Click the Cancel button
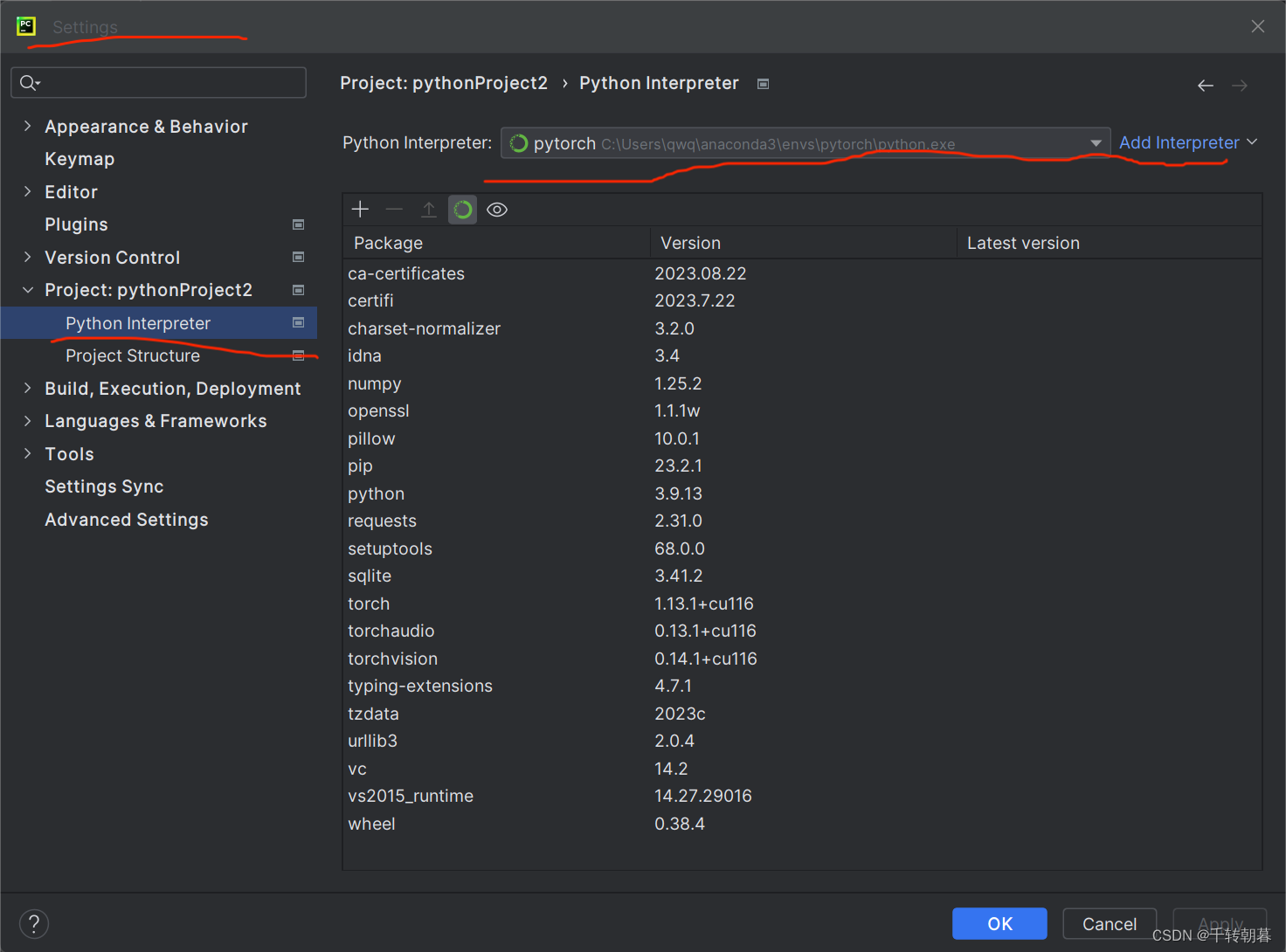The height and width of the screenshot is (952, 1286). pos(1110,924)
